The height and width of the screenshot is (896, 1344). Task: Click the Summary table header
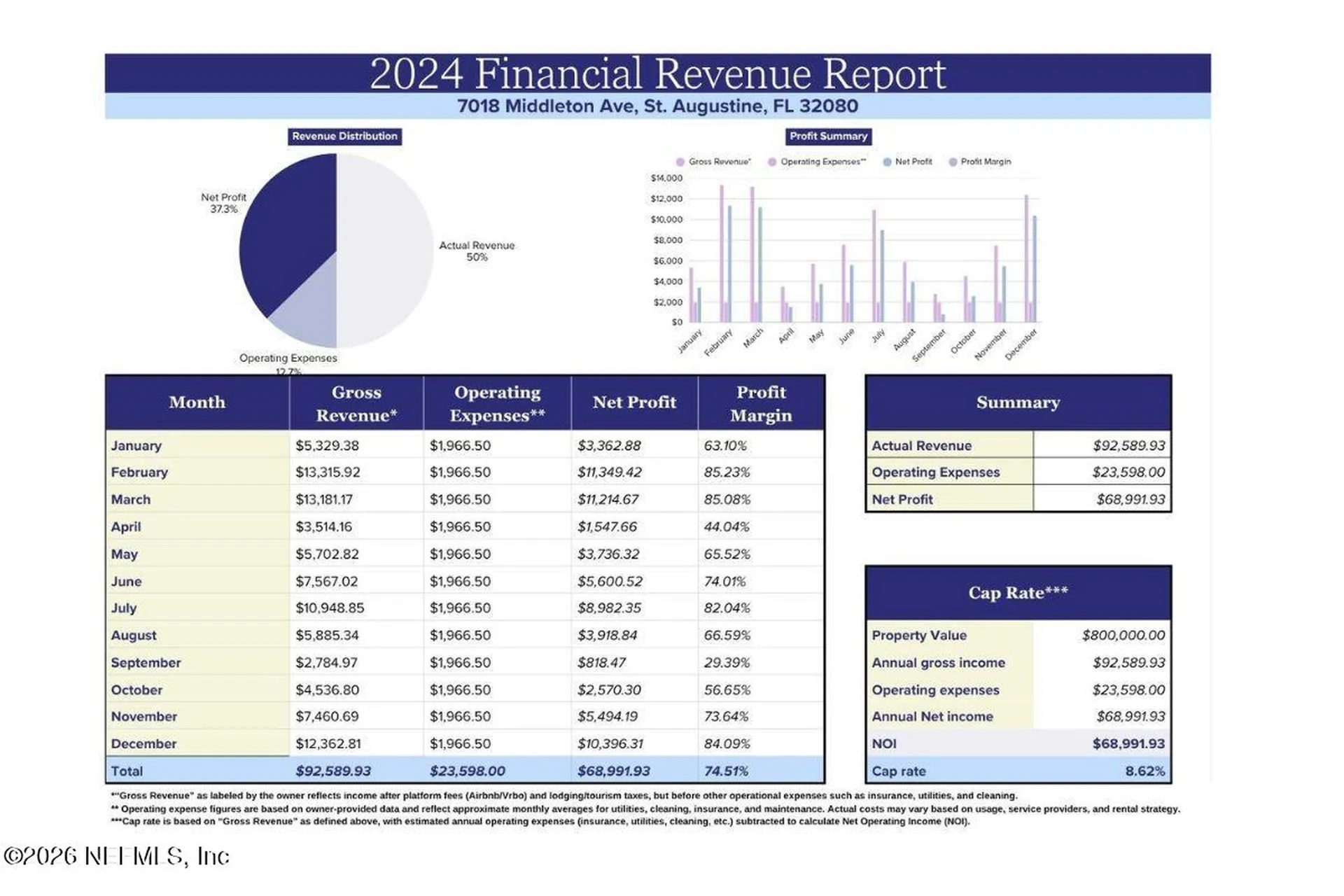pos(1018,402)
